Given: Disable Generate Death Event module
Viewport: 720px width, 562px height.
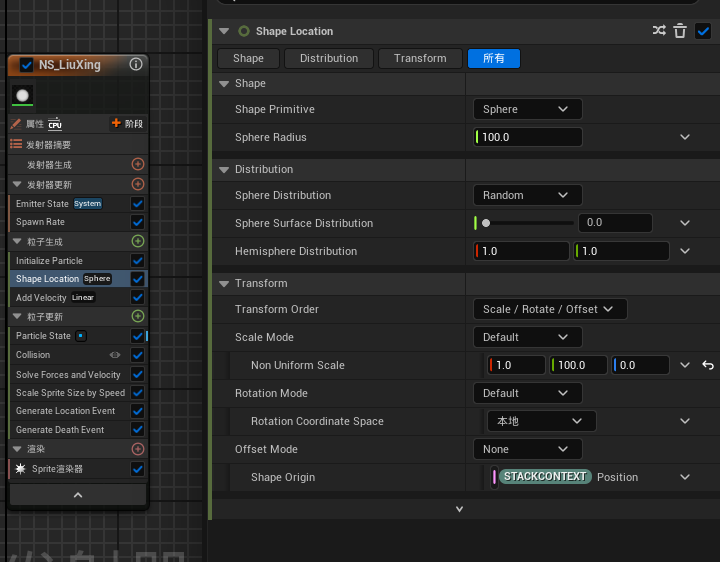Looking at the screenshot, I should [x=137, y=429].
